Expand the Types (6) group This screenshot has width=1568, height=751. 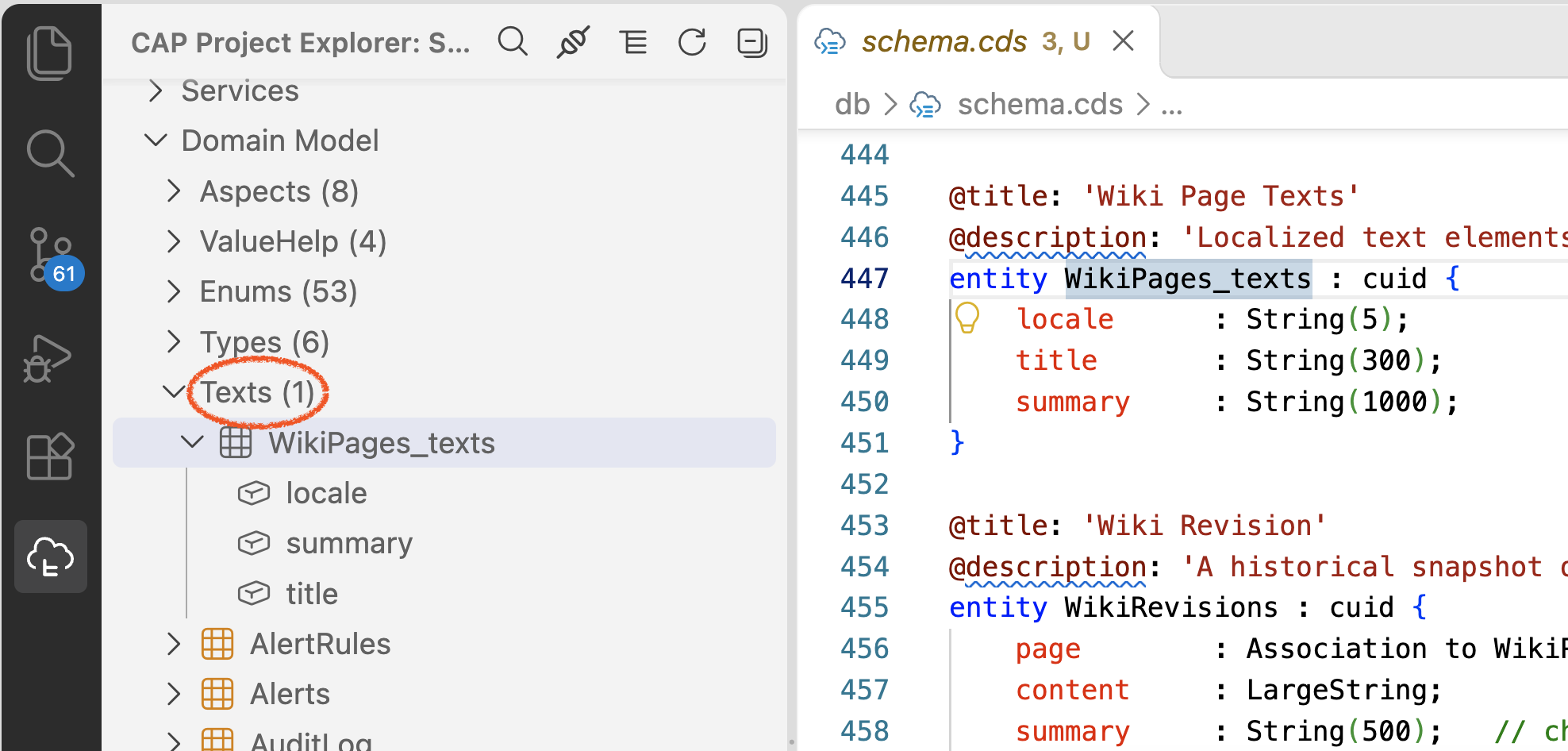click(174, 341)
